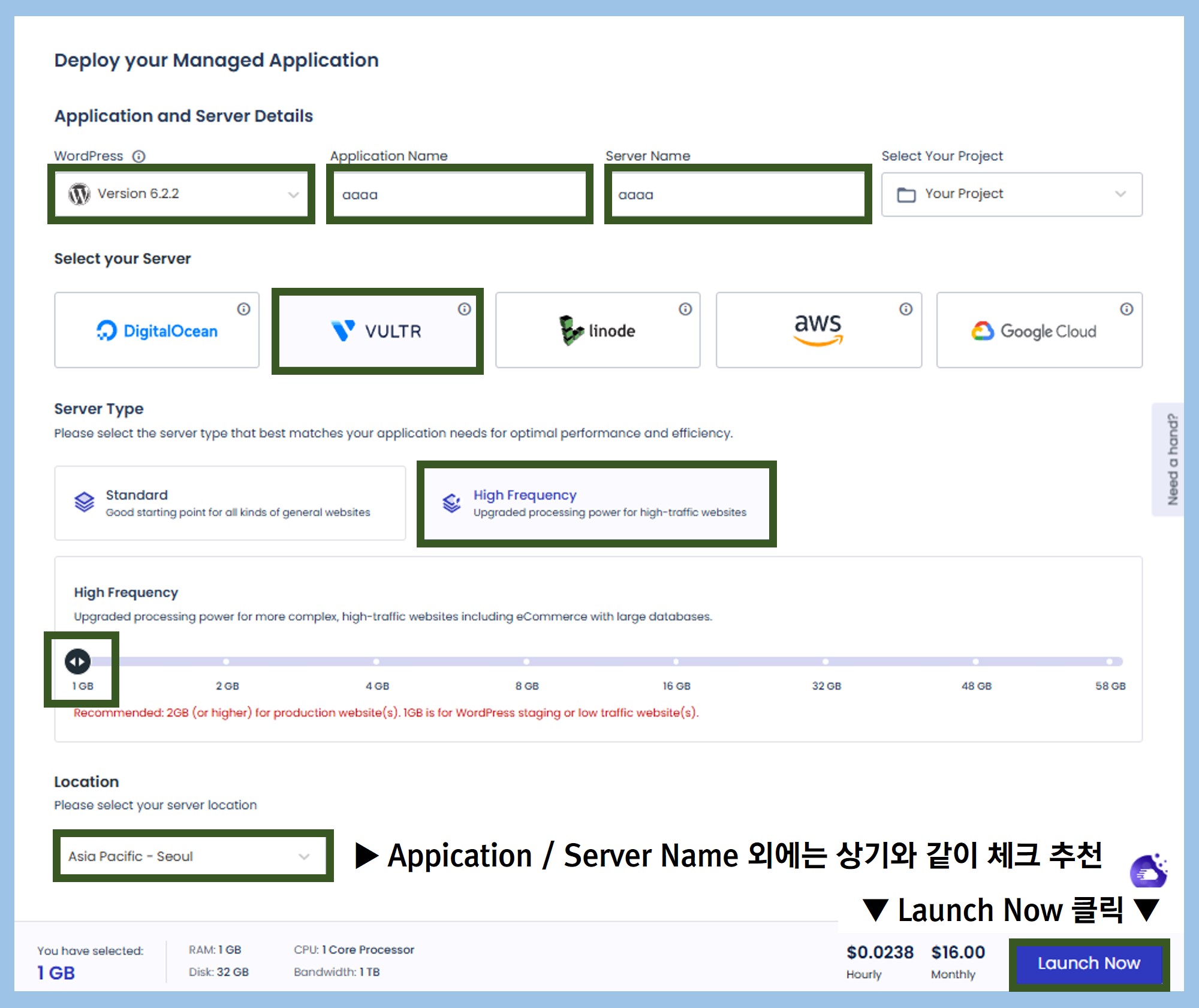Click the High Frequency layers icon

tap(451, 503)
